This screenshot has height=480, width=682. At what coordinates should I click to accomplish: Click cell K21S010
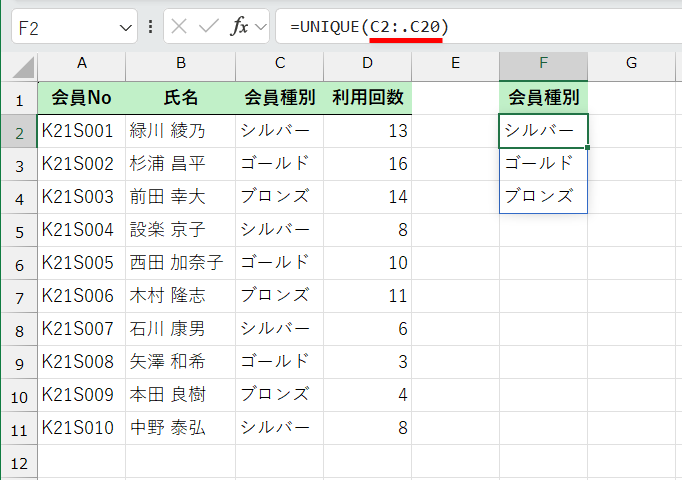pyautogui.click(x=82, y=428)
